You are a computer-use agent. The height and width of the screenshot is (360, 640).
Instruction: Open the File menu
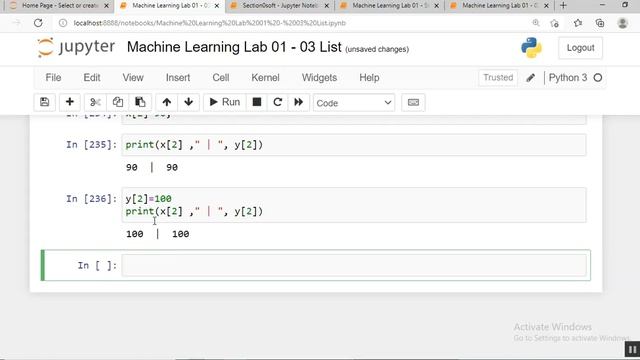[53, 78]
